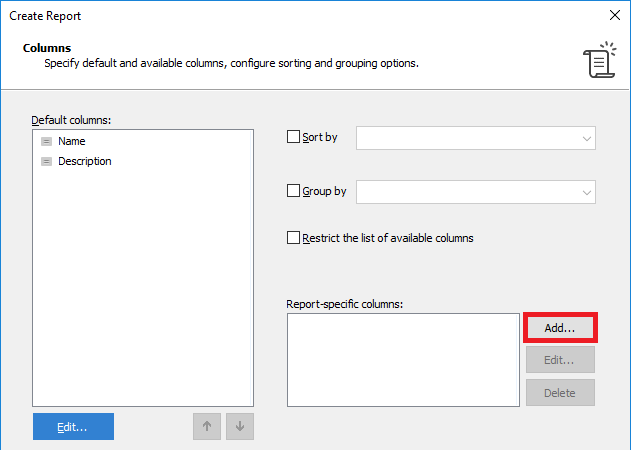Screen dimensions: 631x450
Task: Check Restrict the list of available columns
Action: [294, 238]
